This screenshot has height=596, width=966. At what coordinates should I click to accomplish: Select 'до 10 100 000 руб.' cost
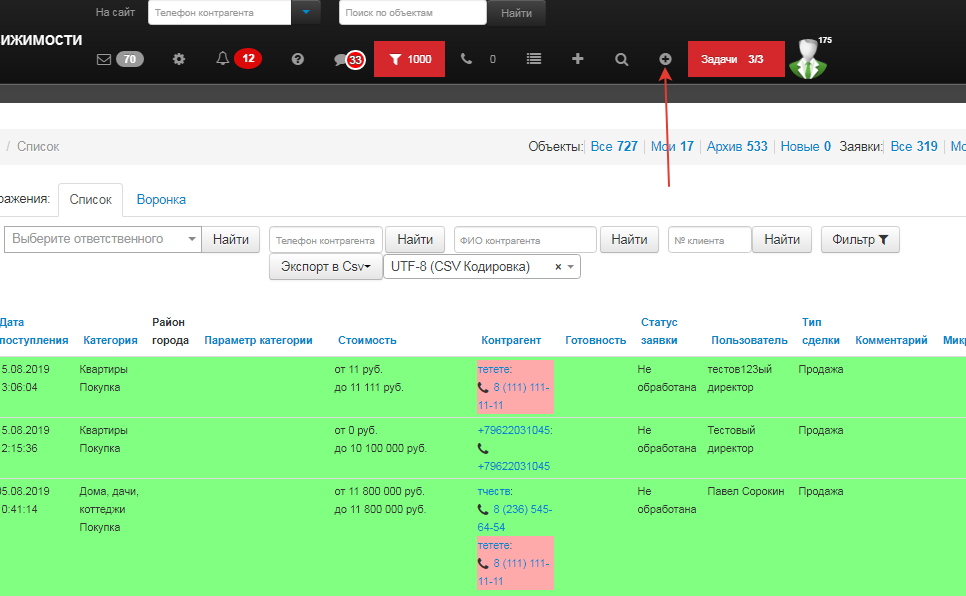click(381, 448)
